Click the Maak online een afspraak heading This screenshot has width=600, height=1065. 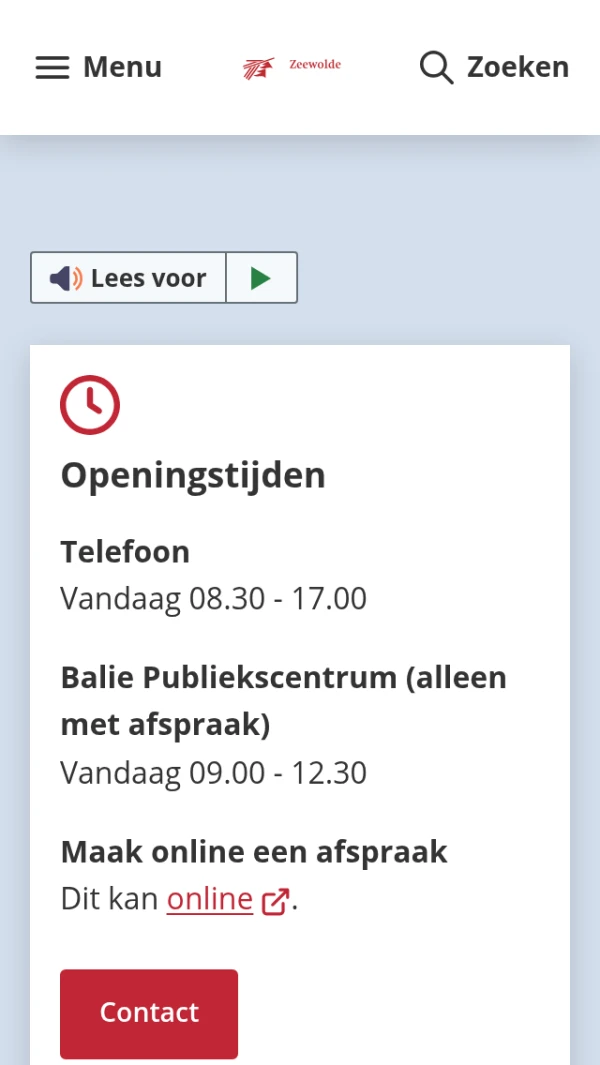(254, 852)
